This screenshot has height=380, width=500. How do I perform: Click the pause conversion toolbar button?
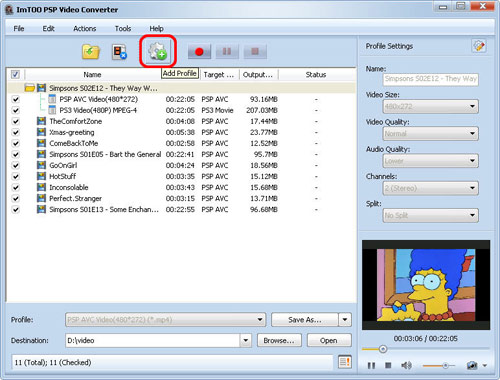227,52
